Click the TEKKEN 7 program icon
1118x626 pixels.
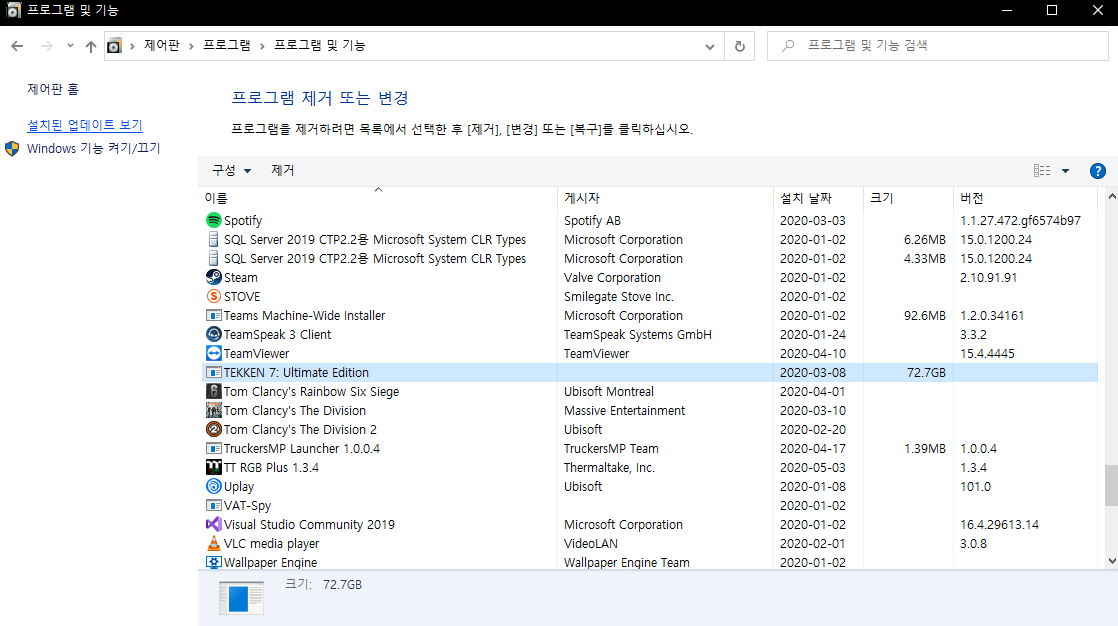[x=213, y=372]
